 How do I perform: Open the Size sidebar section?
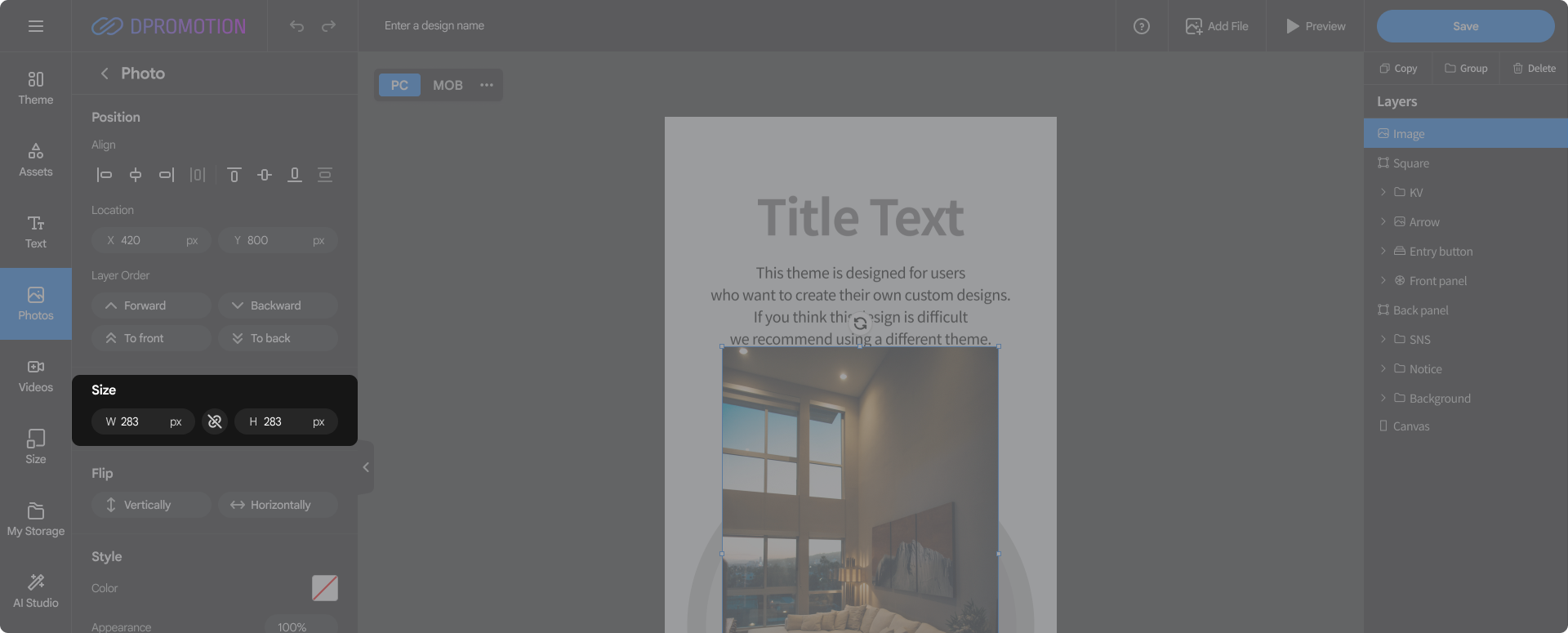[x=36, y=448]
